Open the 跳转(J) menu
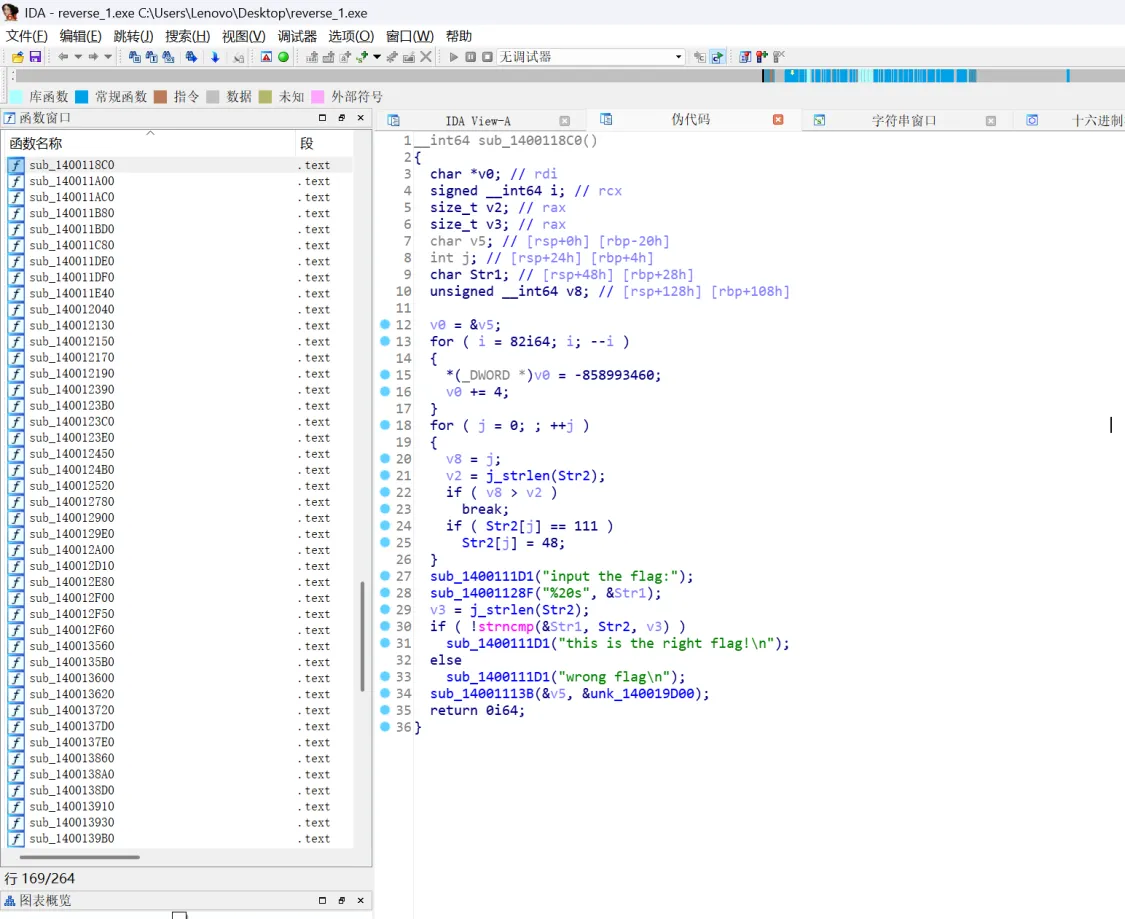 point(133,36)
